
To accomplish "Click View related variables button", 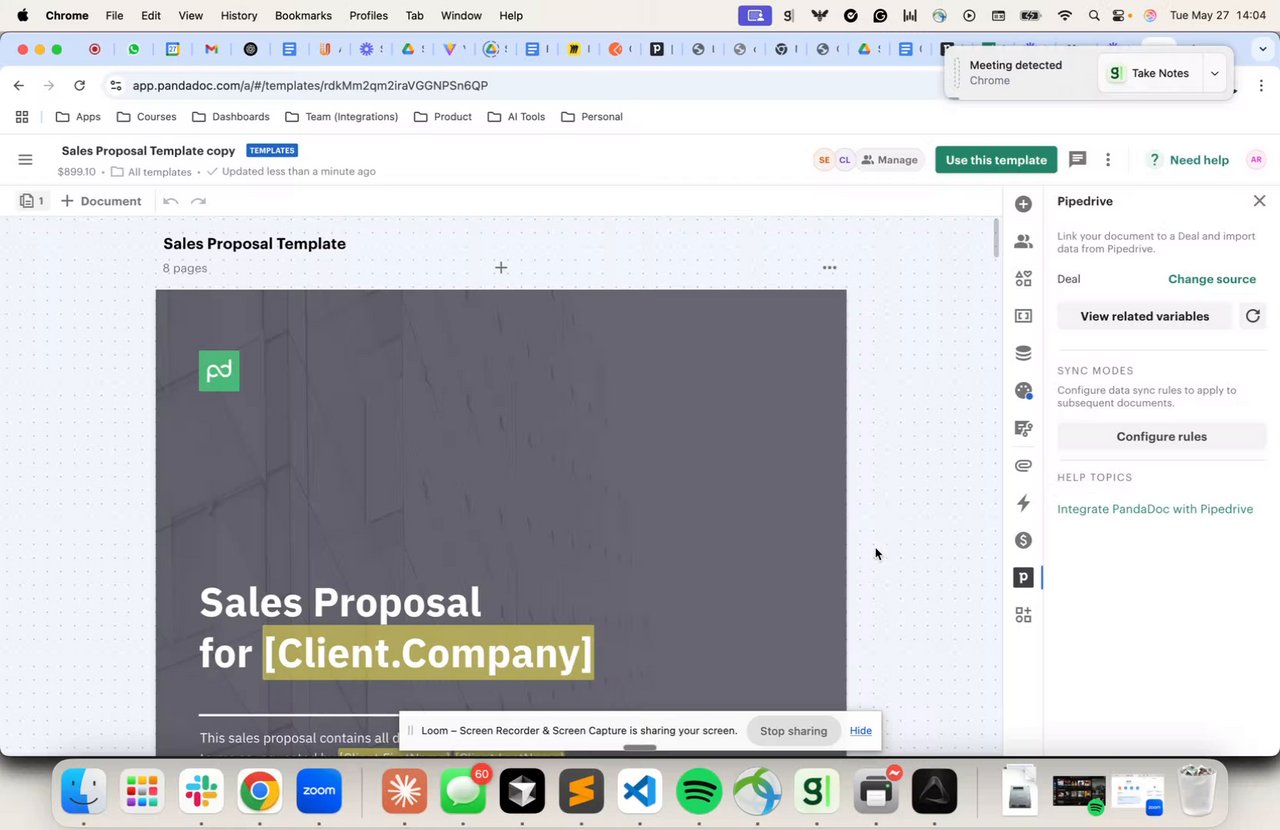I will 1144,316.
